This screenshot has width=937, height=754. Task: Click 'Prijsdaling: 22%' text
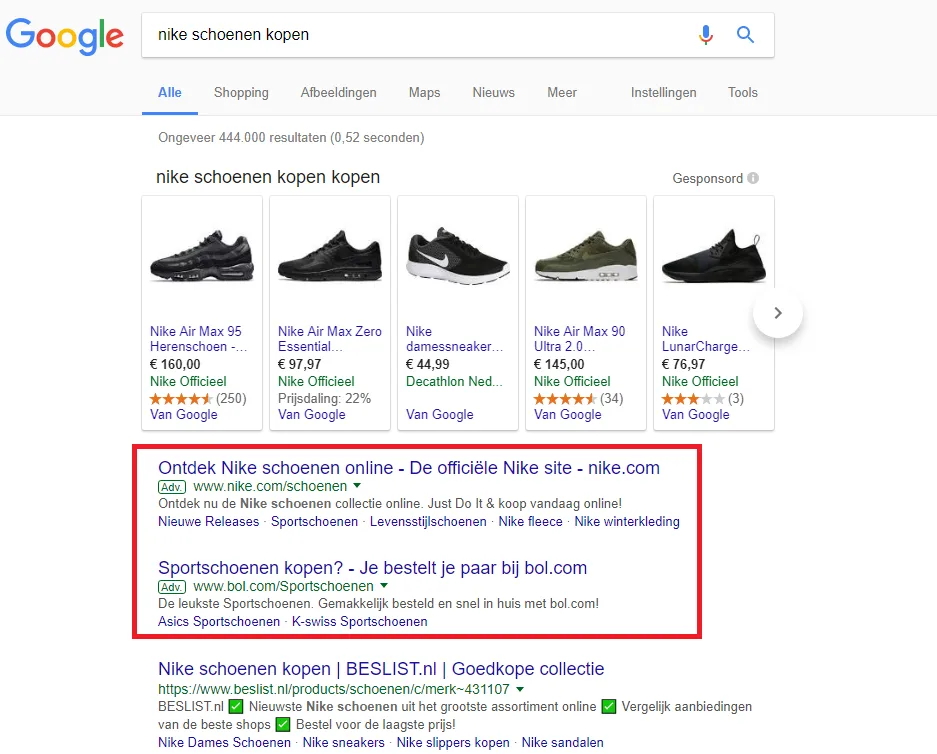(324, 399)
